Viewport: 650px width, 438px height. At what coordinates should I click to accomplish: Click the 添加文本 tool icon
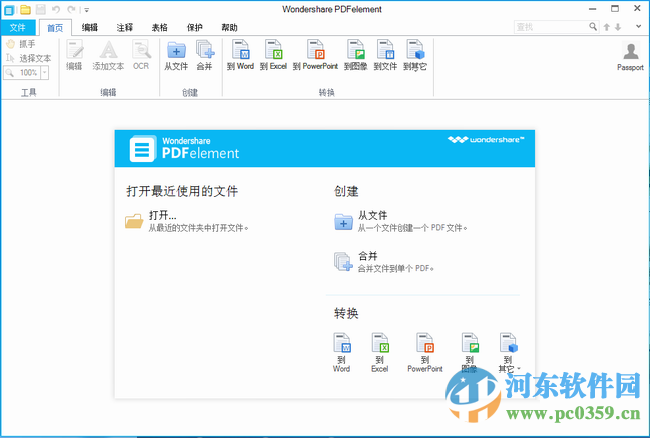pos(108,55)
